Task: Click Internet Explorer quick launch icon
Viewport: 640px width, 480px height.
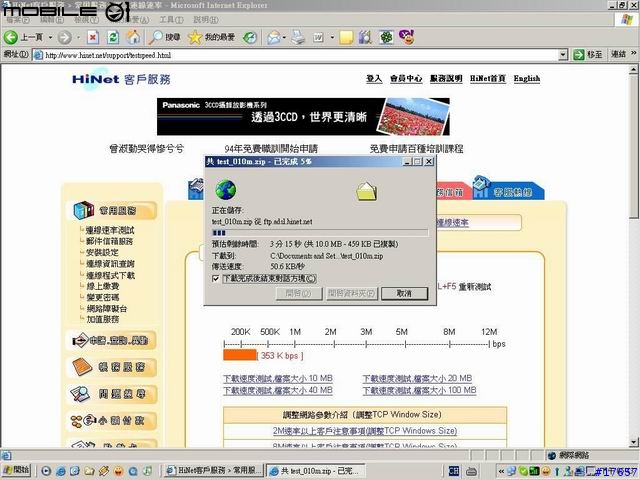Action: click(60, 471)
